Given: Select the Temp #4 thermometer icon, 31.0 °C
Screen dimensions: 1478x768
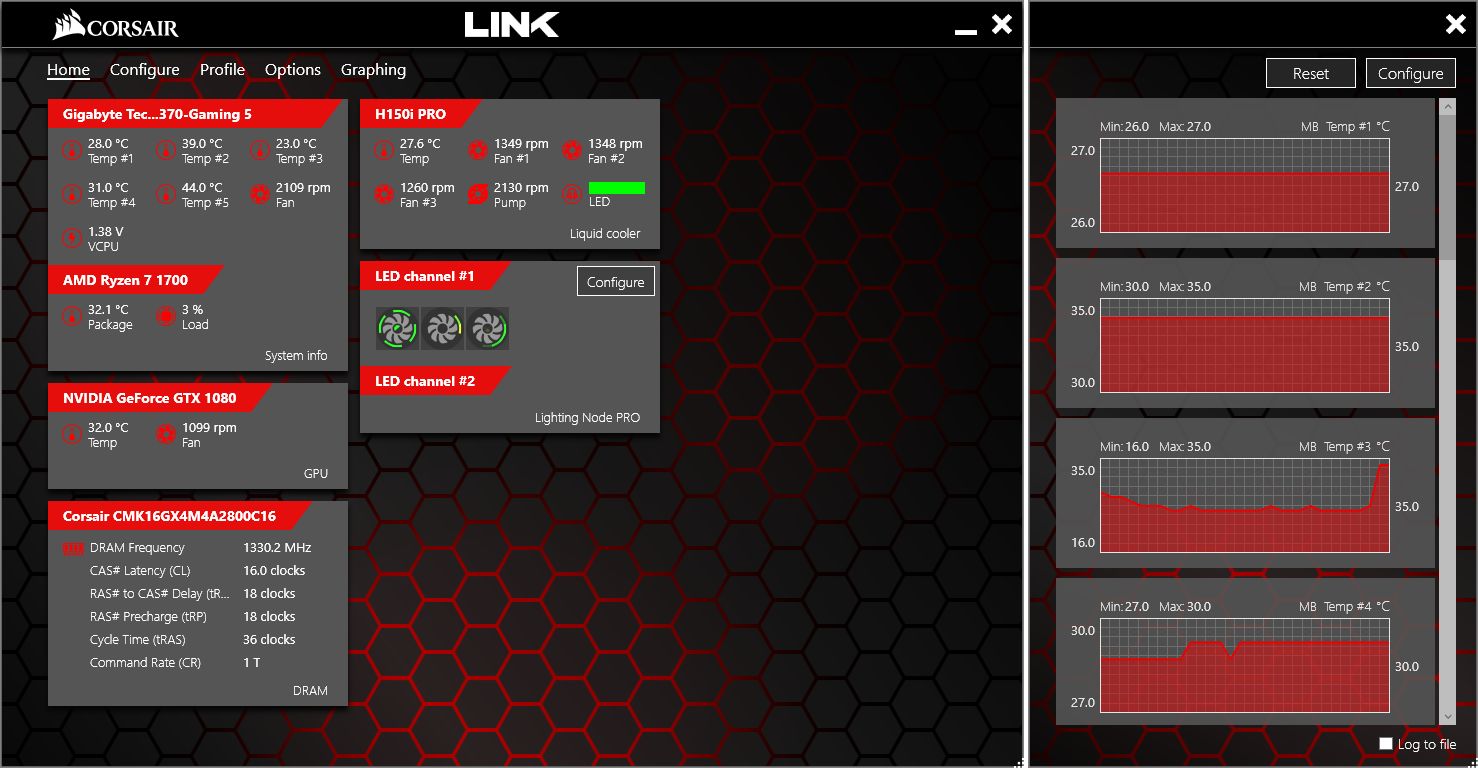Looking at the screenshot, I should click(72, 195).
